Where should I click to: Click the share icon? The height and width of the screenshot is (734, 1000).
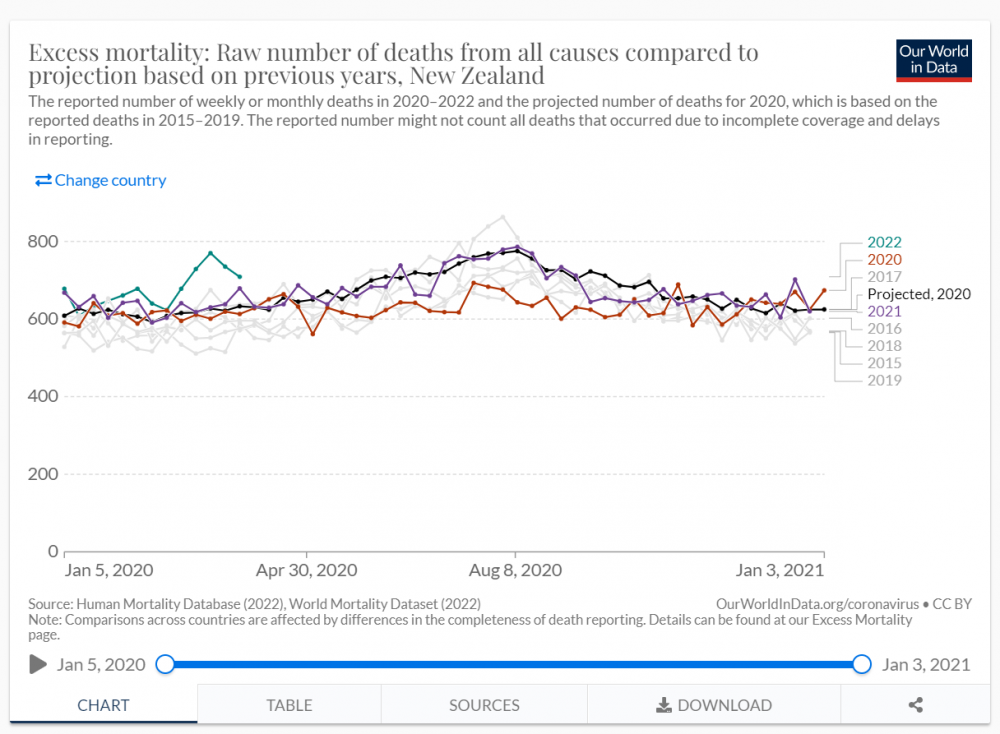click(x=916, y=705)
